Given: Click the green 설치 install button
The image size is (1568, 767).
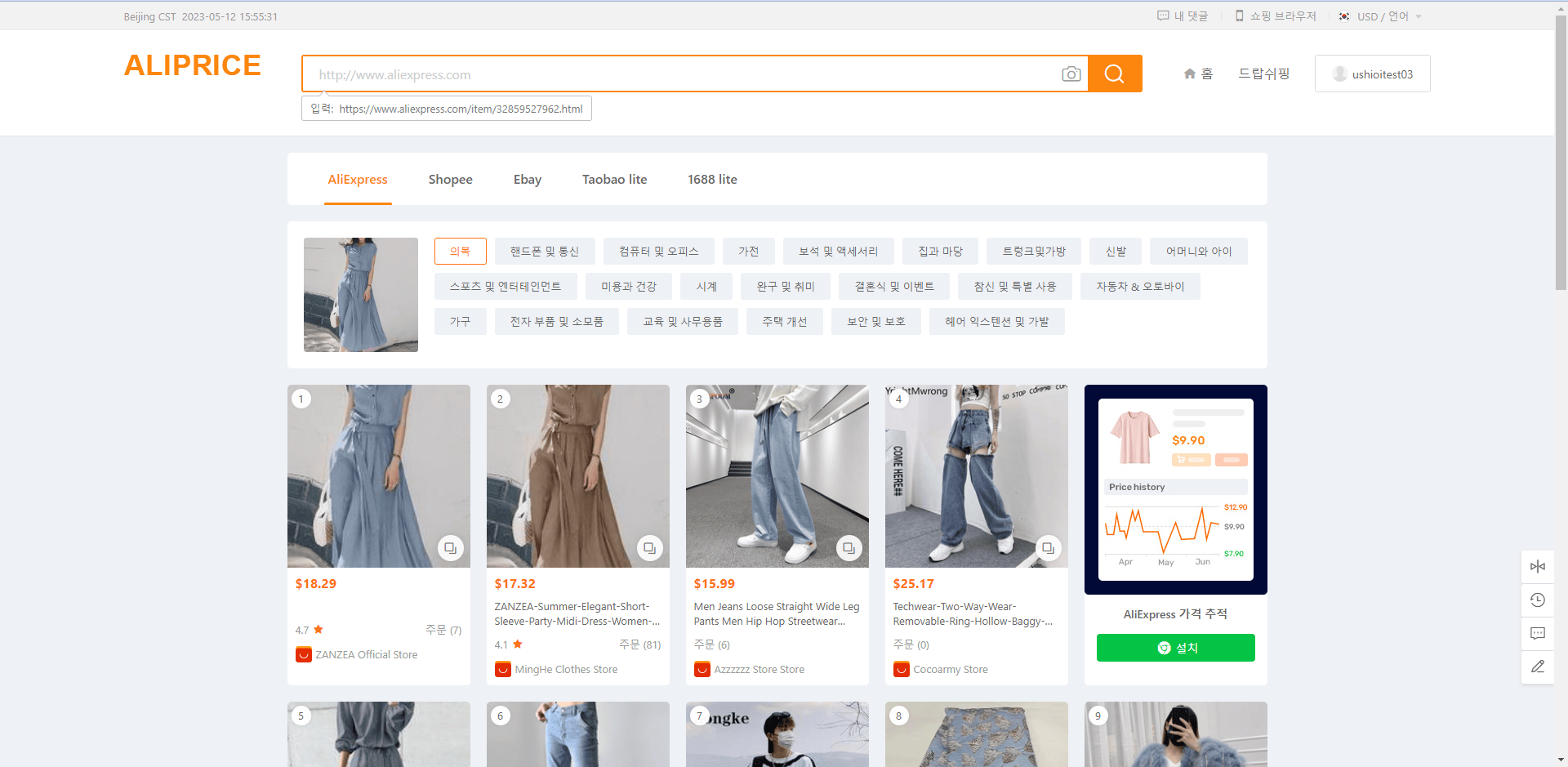Looking at the screenshot, I should coord(1176,648).
